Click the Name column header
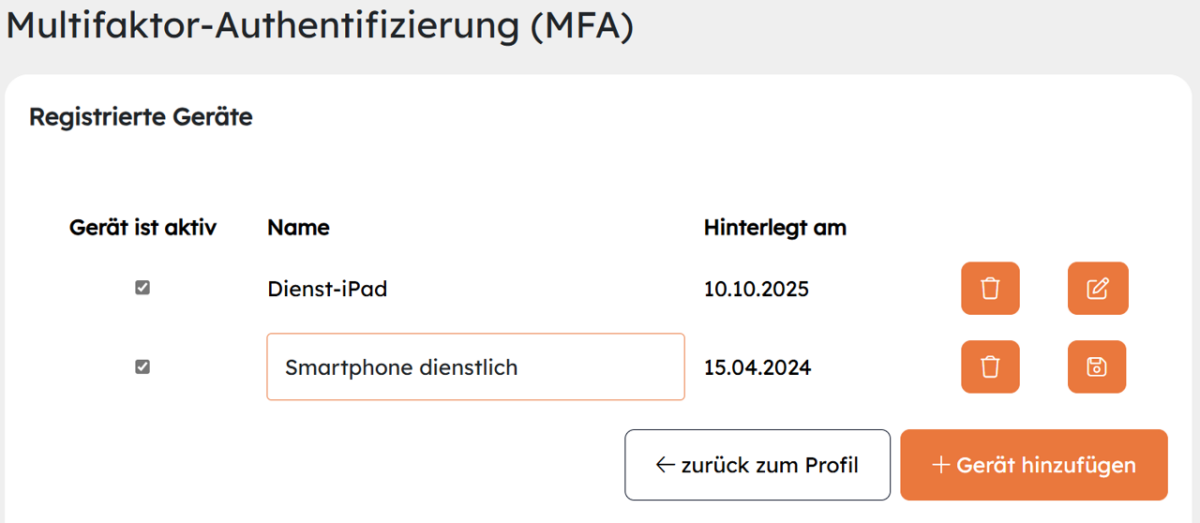Screen dimensions: 1200x523 point(298,227)
